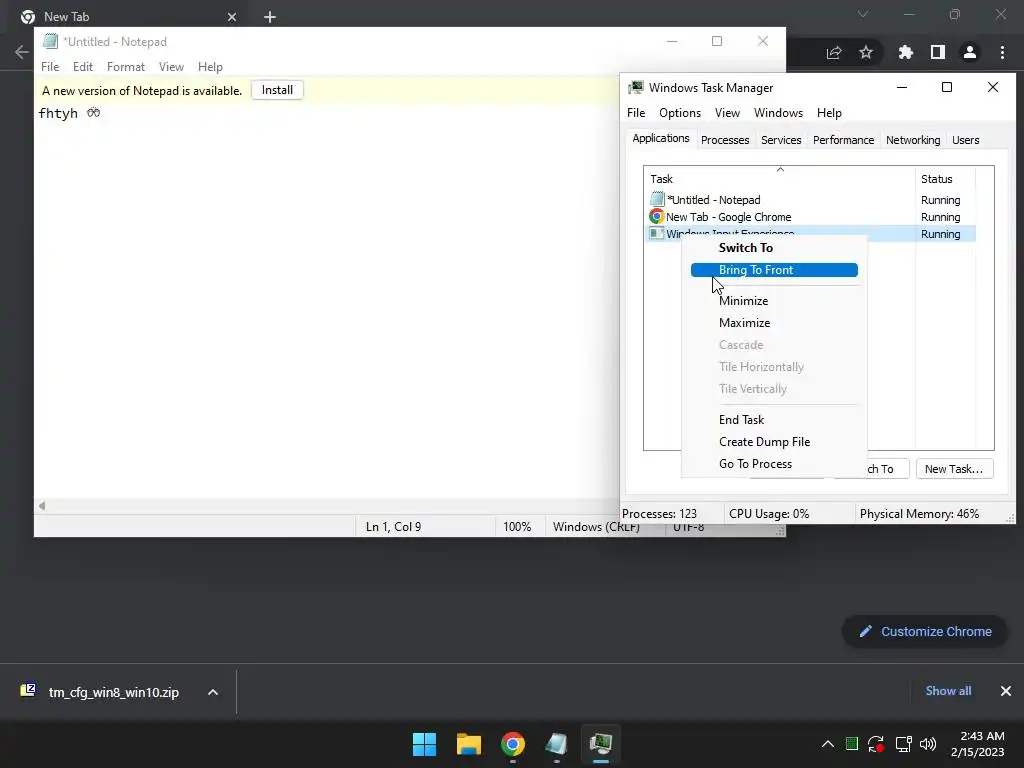1024x768 pixels.
Task: Select the Applications tab
Action: (661, 138)
